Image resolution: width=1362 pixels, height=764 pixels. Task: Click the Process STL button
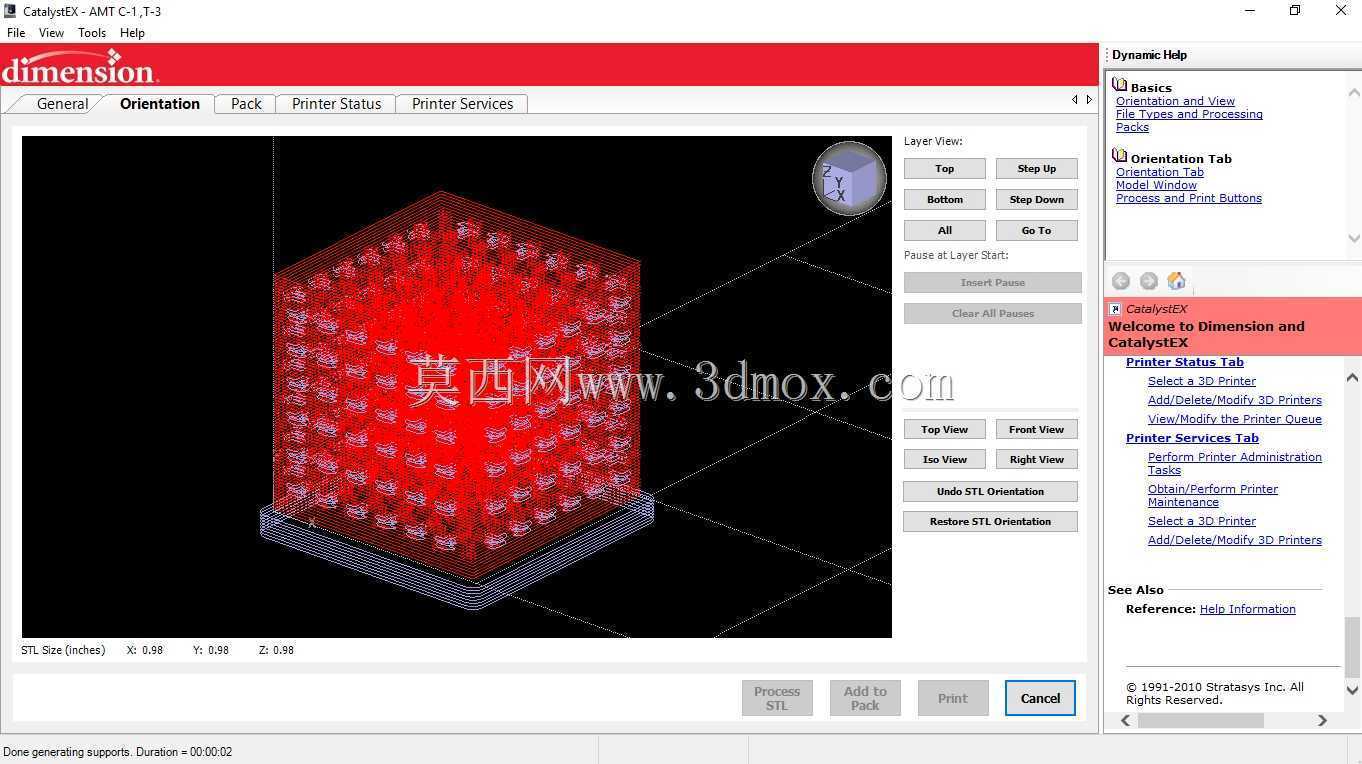coord(777,698)
